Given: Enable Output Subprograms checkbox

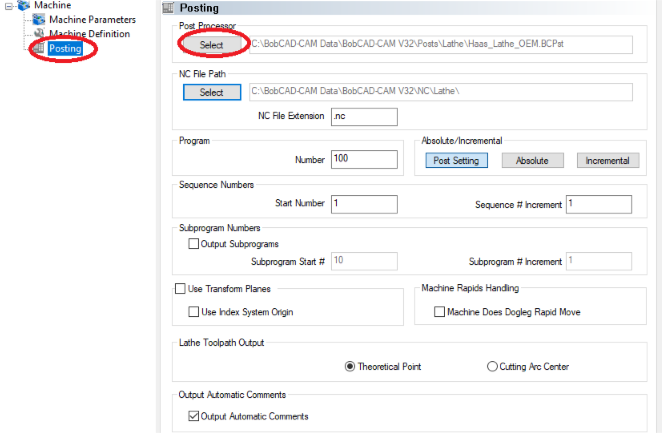Looking at the screenshot, I should click(193, 244).
